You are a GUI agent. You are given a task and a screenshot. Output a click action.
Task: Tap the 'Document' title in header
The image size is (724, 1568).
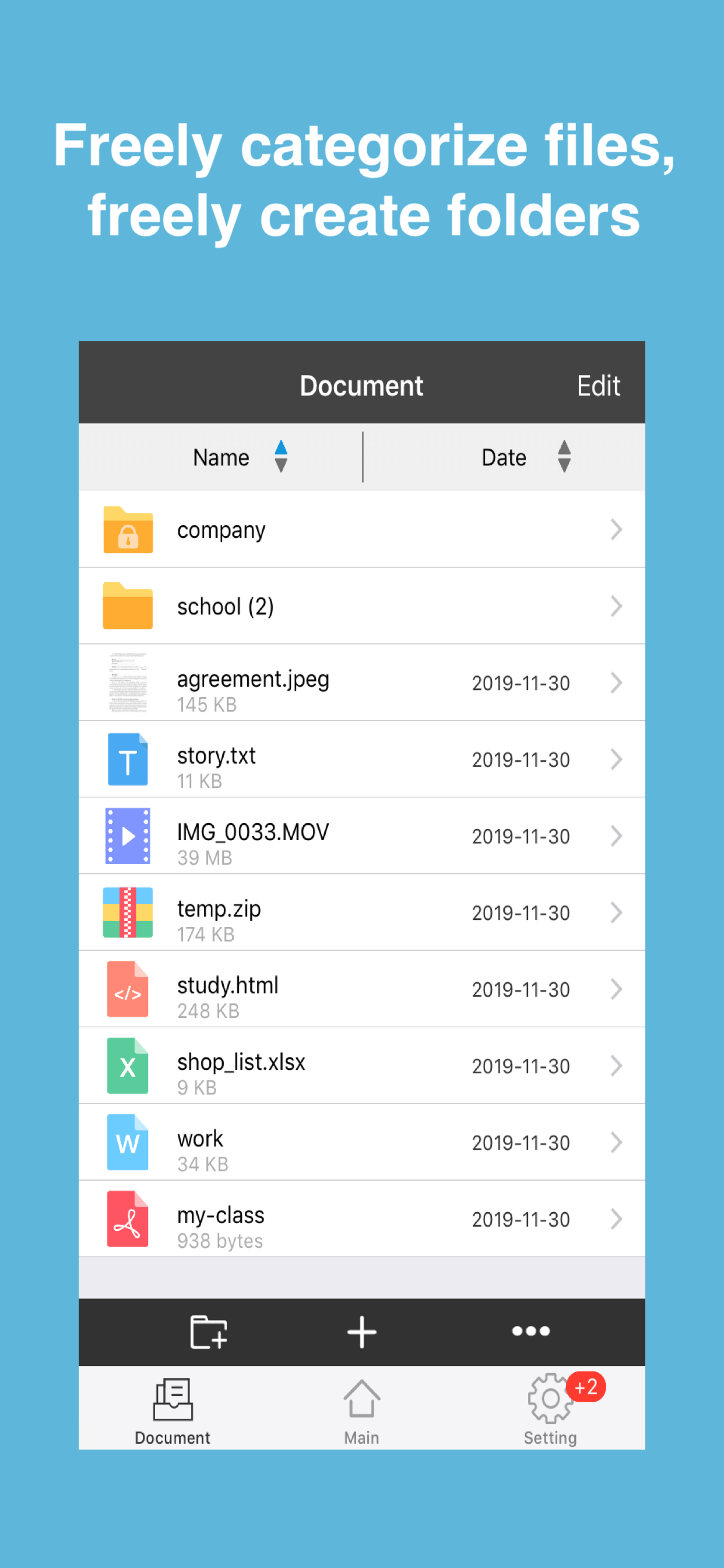[x=361, y=386]
